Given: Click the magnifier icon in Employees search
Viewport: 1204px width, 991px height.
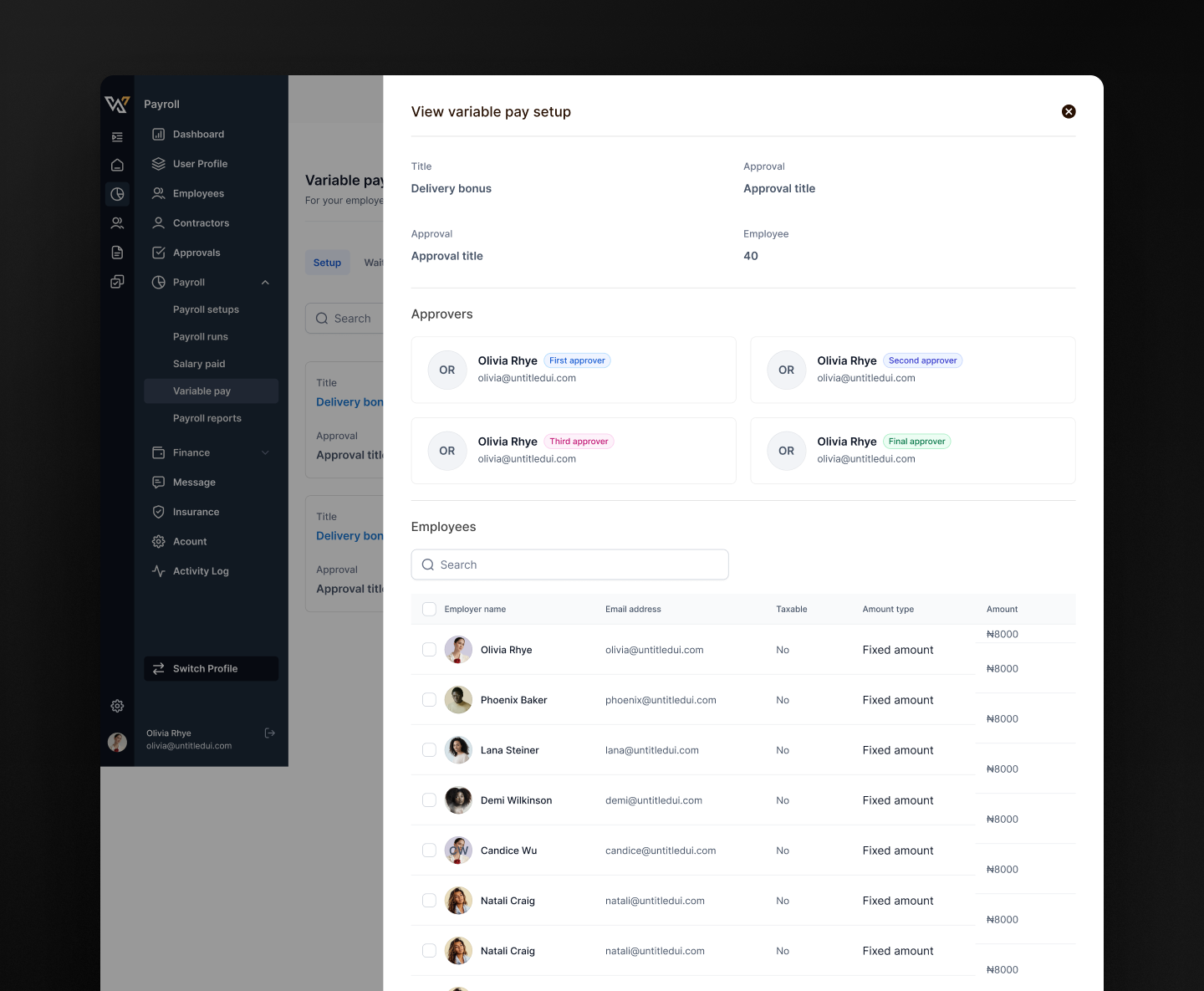Looking at the screenshot, I should coord(428,564).
